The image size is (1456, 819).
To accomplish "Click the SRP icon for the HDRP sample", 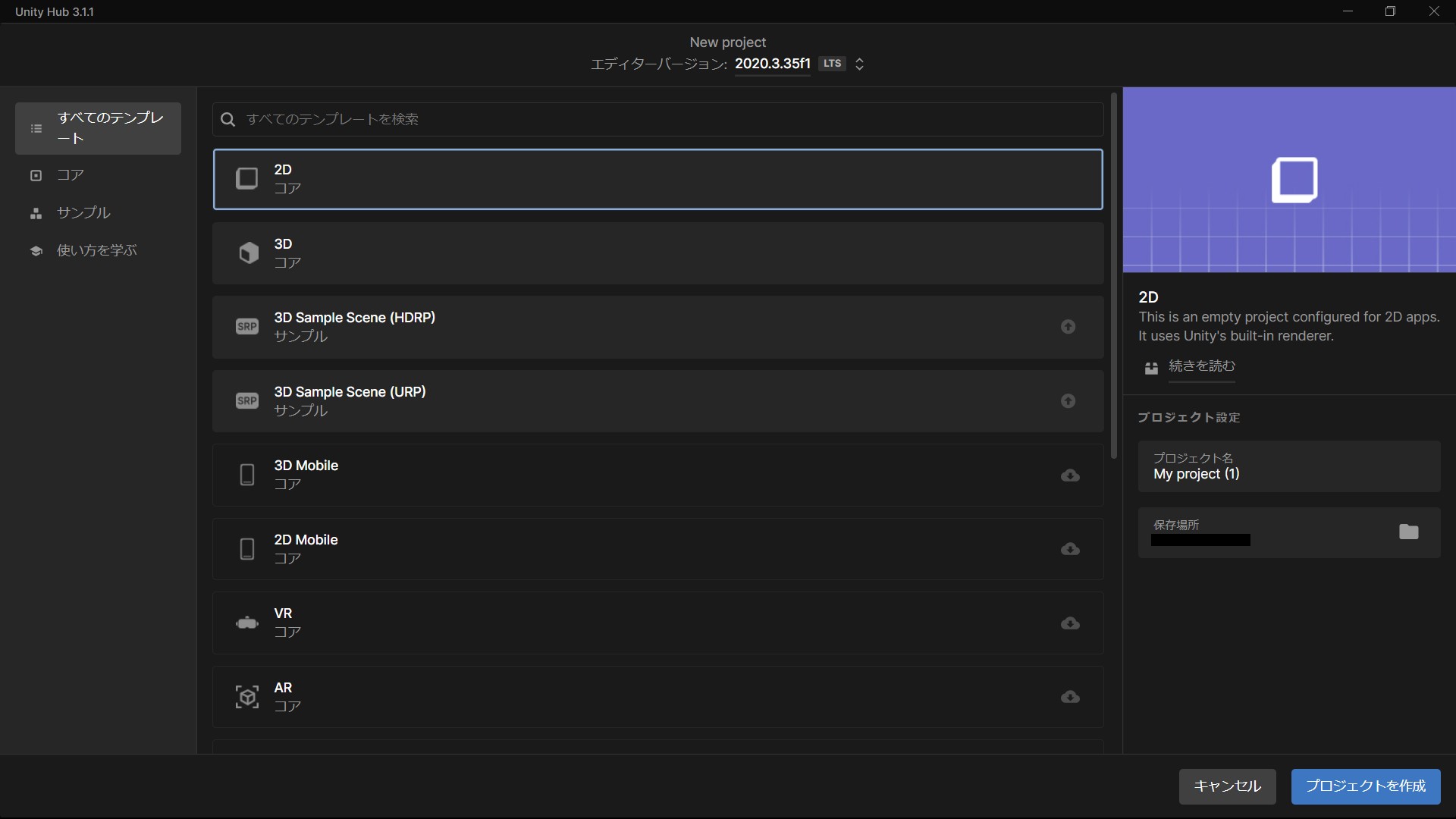I will click(x=247, y=327).
